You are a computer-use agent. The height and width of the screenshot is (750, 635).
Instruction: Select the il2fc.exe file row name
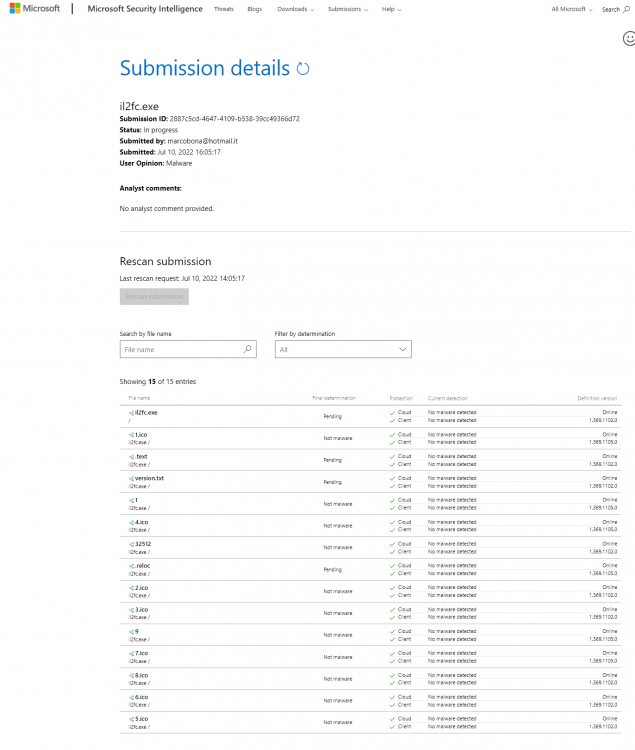click(146, 412)
